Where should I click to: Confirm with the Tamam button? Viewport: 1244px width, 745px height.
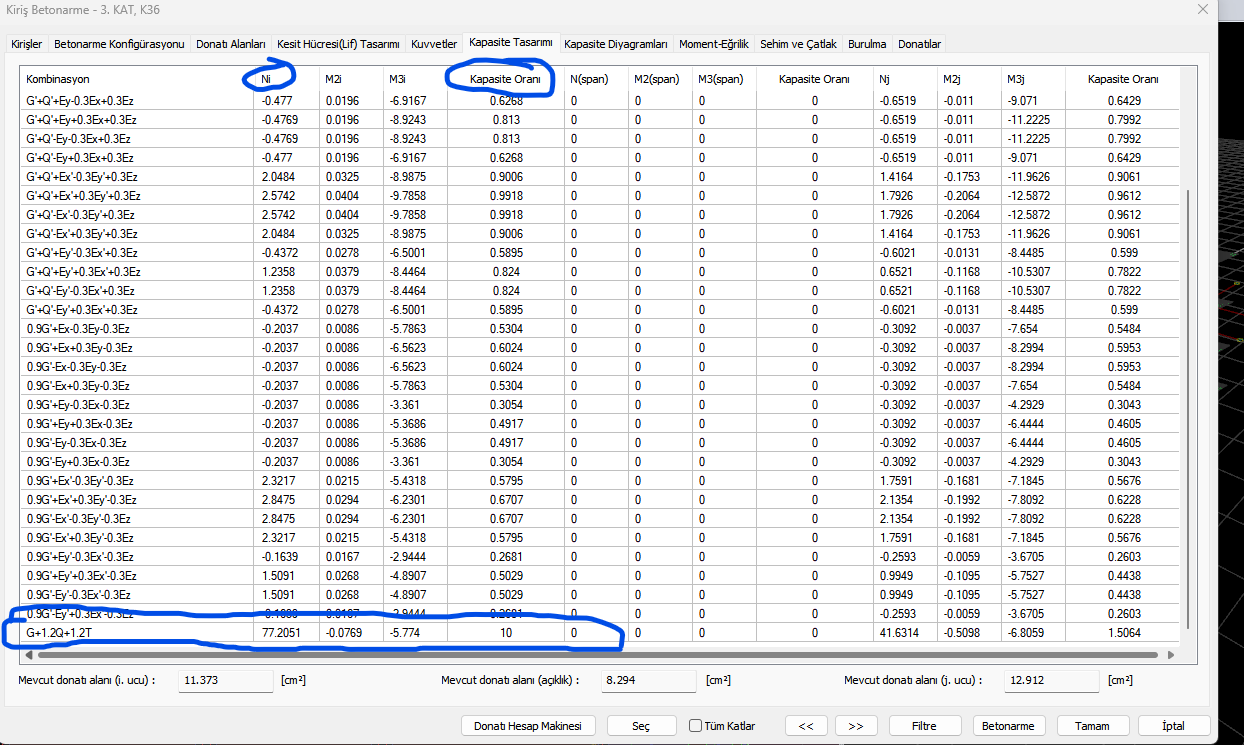click(1092, 726)
